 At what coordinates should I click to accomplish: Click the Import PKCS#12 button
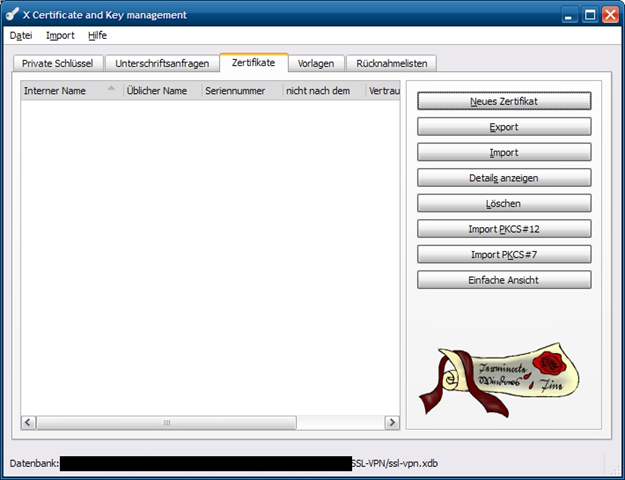coord(504,229)
